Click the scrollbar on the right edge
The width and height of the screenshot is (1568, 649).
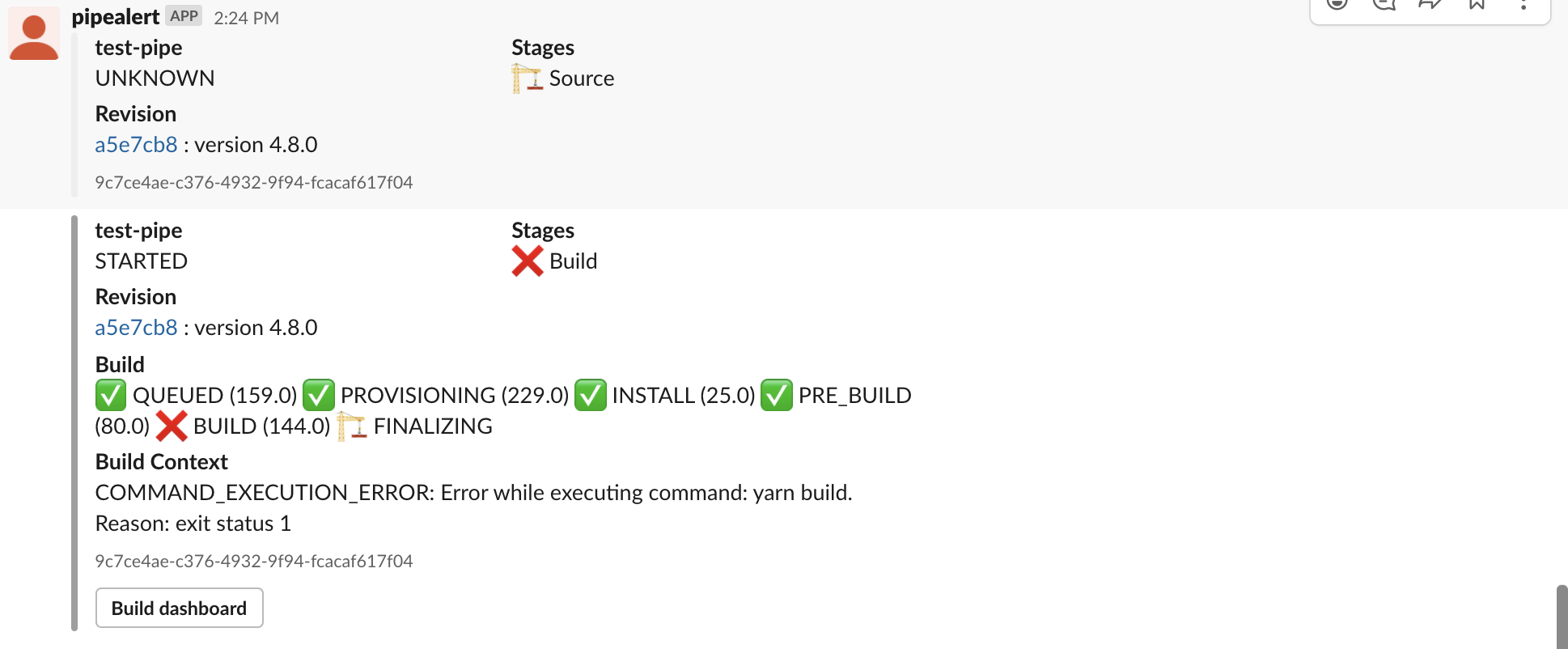(1561, 615)
